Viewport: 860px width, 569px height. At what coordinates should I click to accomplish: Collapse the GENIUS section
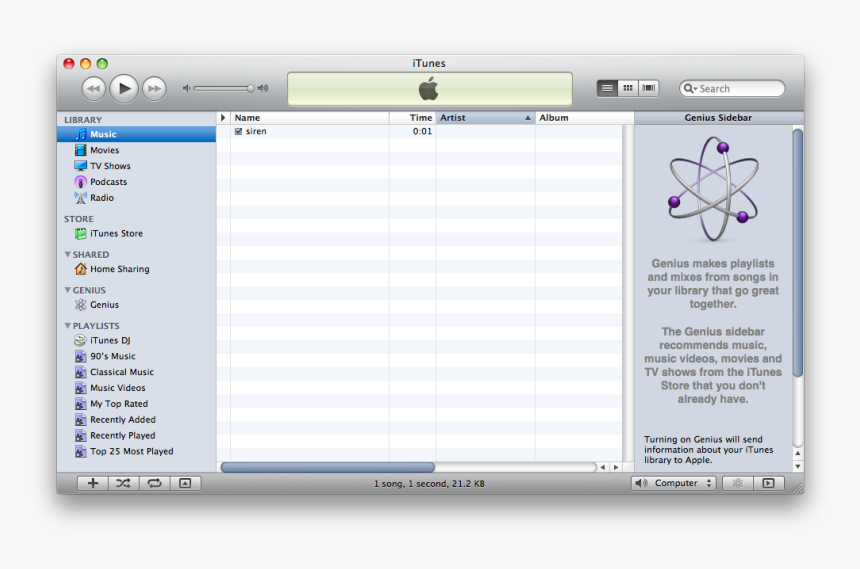[67, 290]
